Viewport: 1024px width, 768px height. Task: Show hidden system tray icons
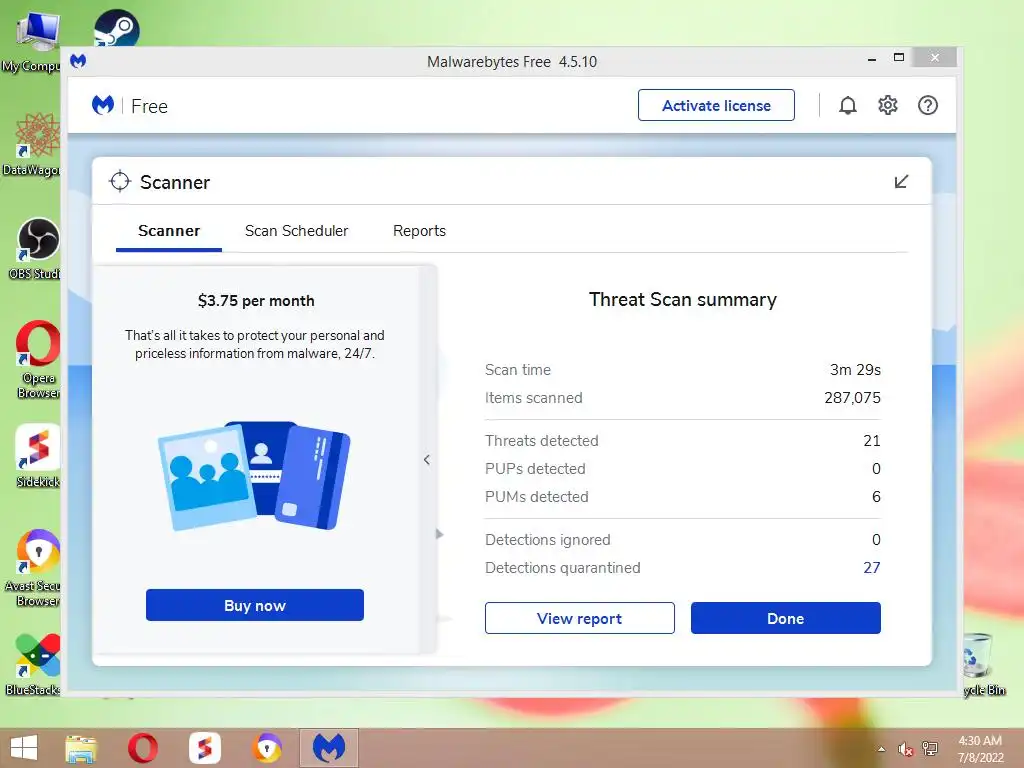pos(881,749)
